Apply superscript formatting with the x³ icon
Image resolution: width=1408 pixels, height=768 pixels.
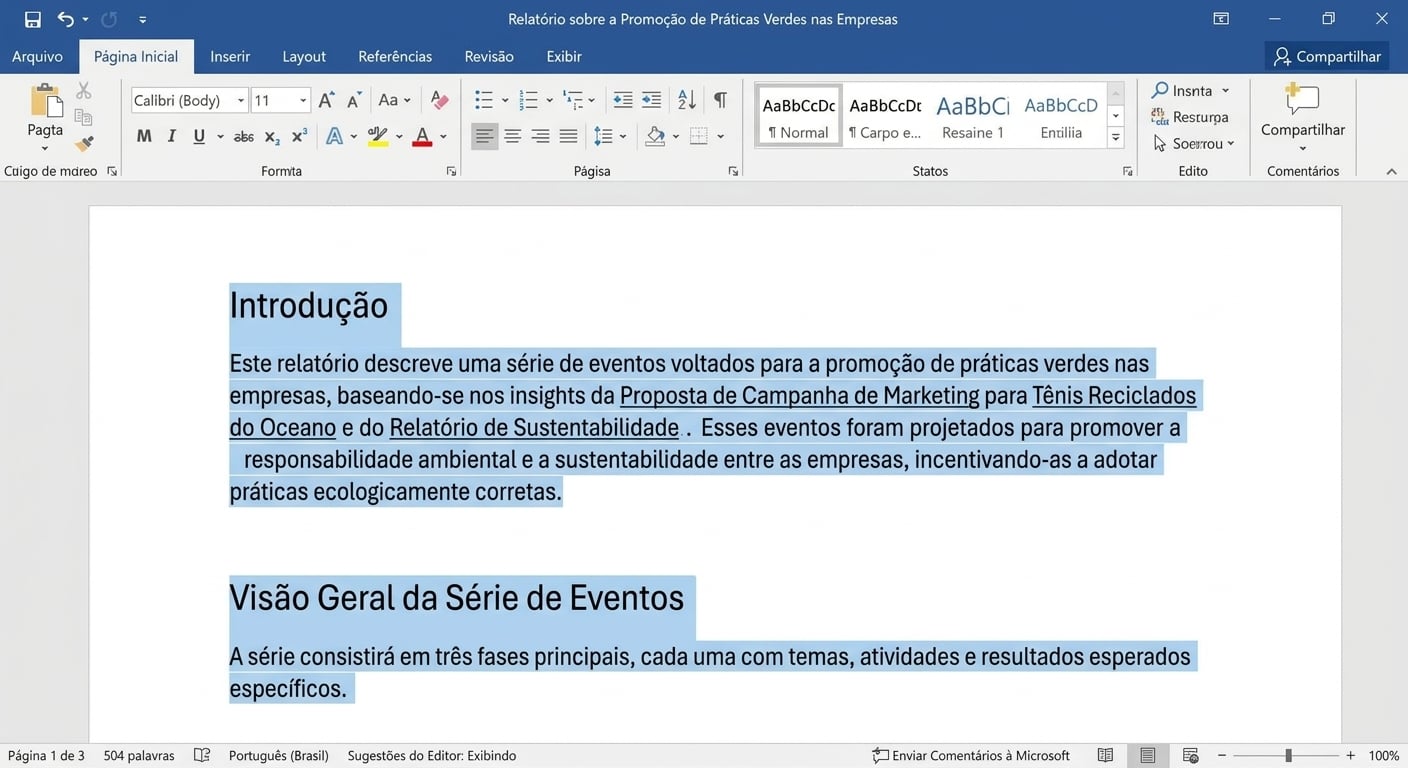[299, 137]
